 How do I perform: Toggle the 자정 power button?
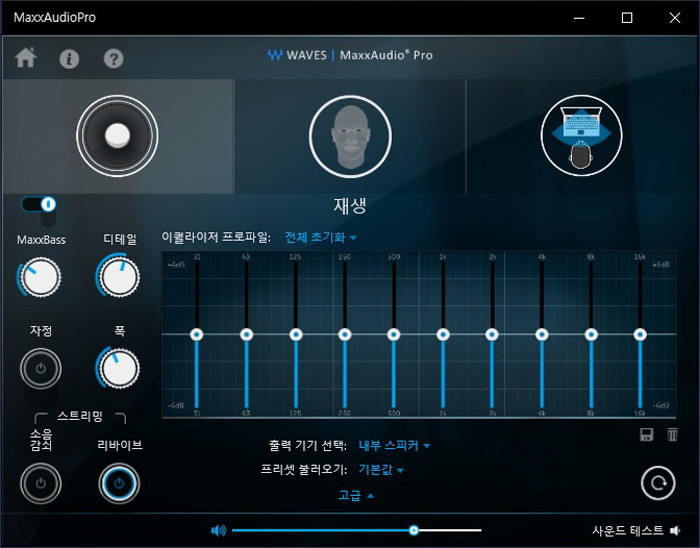pos(40,368)
